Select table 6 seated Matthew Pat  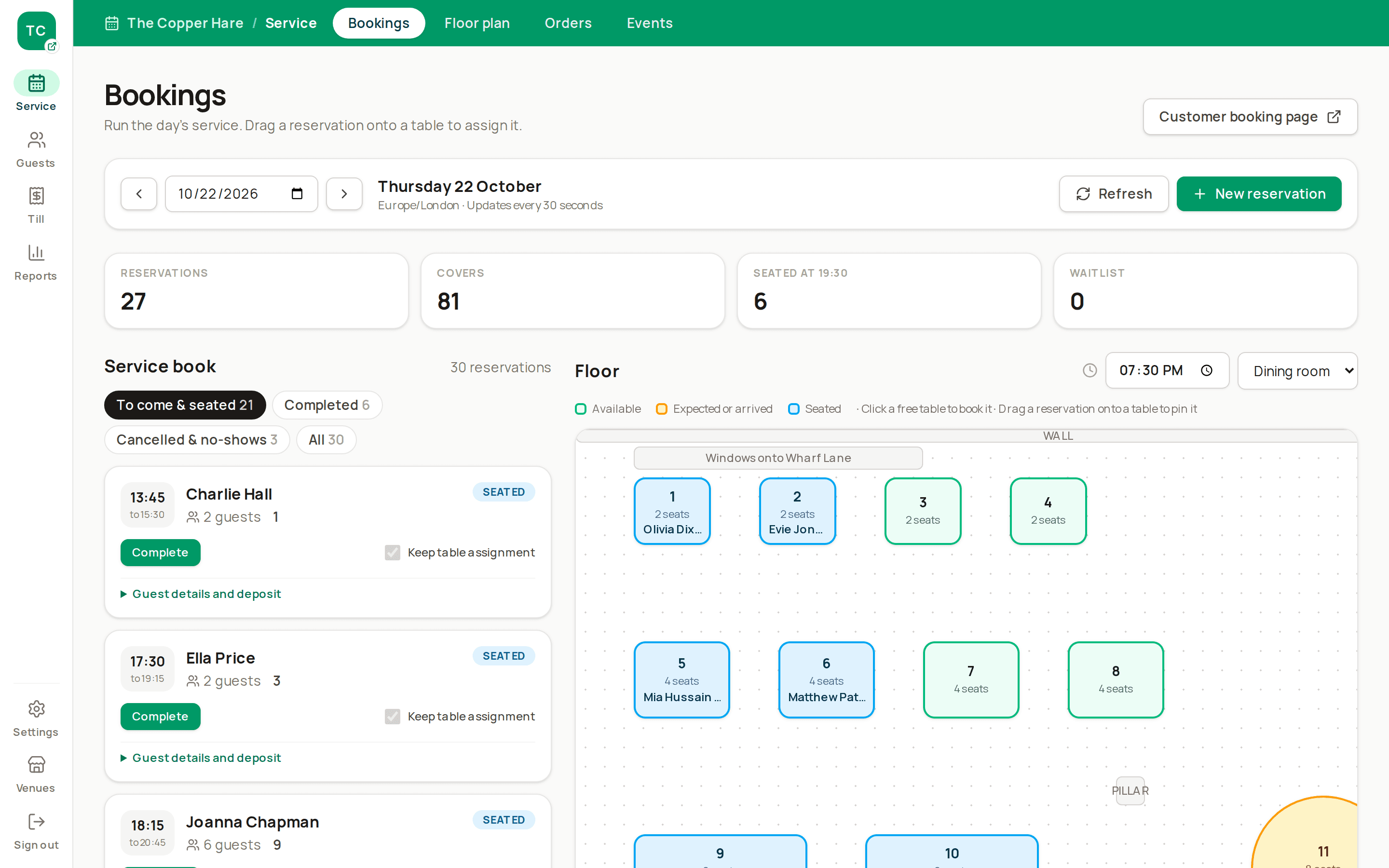coord(827,680)
